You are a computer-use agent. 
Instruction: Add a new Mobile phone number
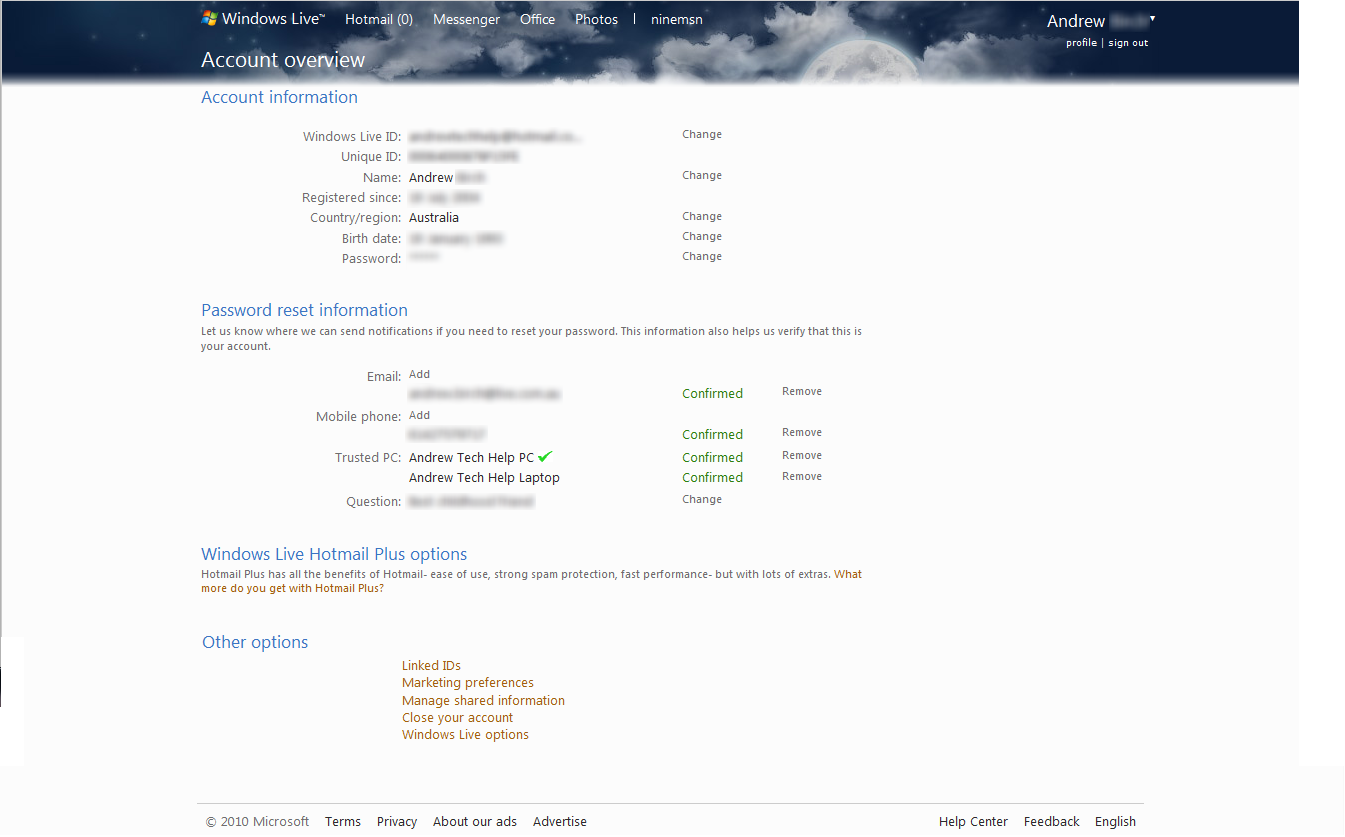click(x=419, y=415)
